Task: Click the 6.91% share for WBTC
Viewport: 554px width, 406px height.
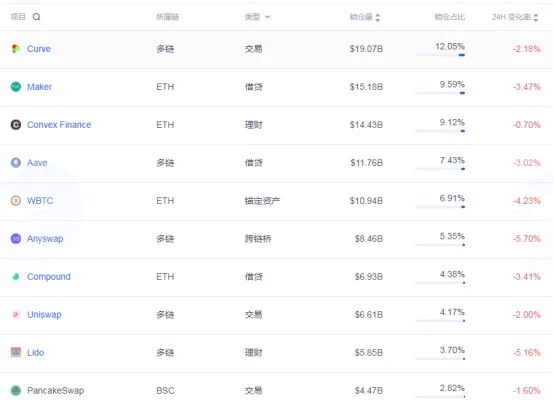Action: coord(452,198)
